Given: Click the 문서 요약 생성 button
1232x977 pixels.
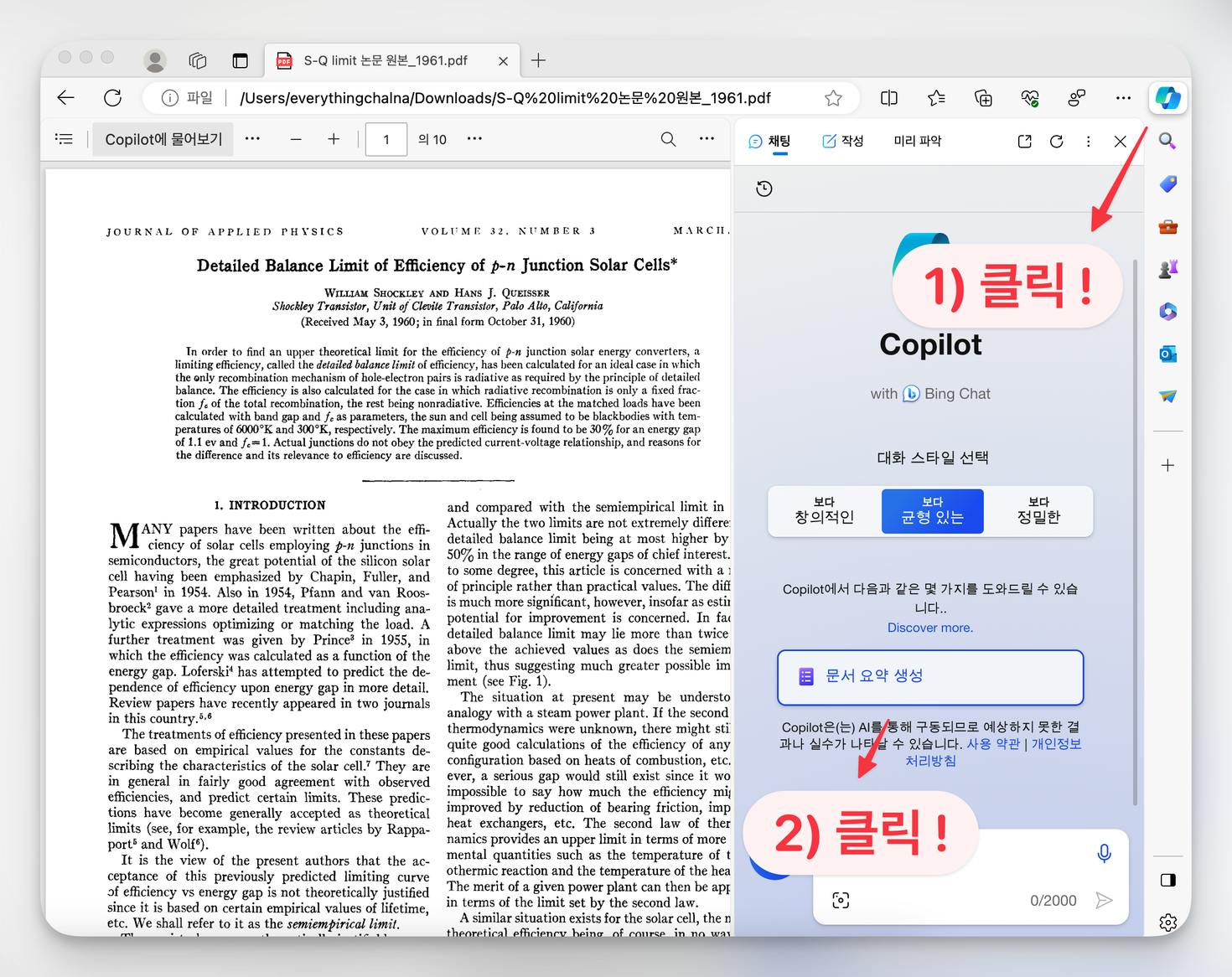Looking at the screenshot, I should (x=930, y=677).
